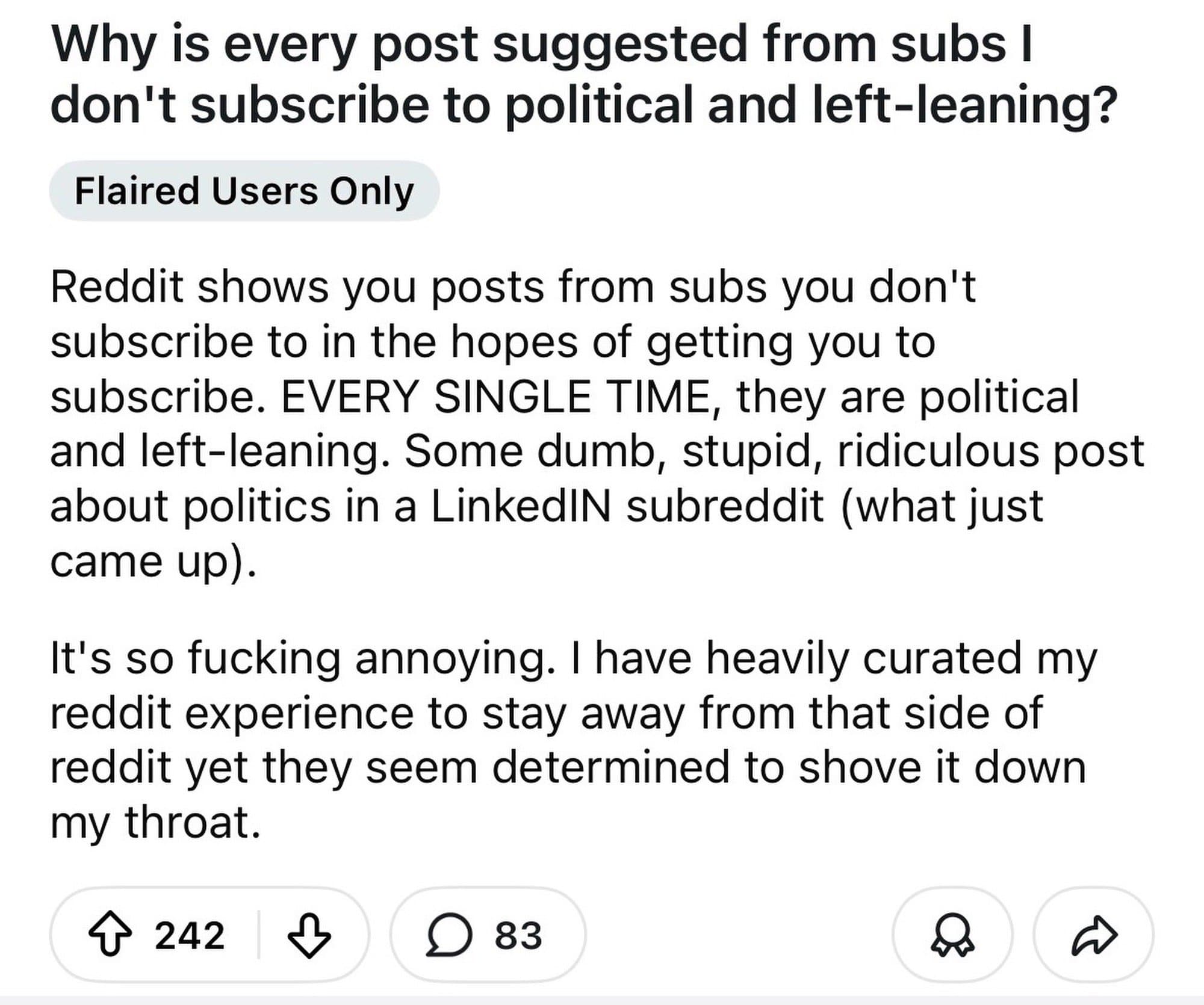
Task: Click the 83 comment count
Action: click(x=518, y=935)
